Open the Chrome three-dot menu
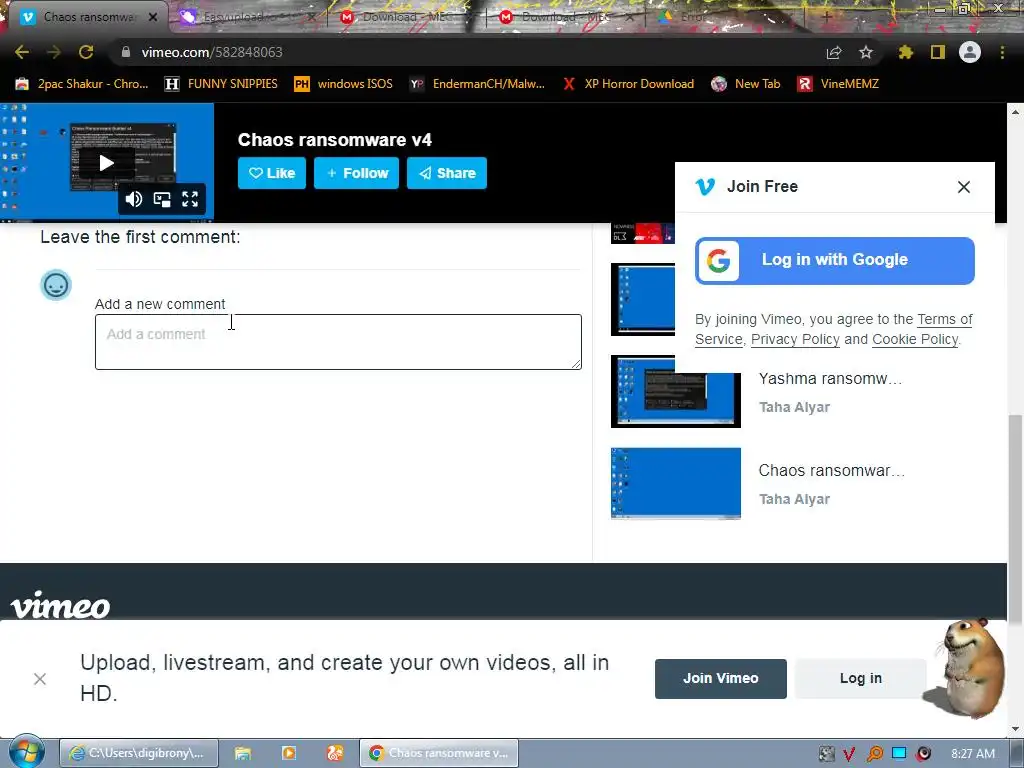 (x=1002, y=52)
